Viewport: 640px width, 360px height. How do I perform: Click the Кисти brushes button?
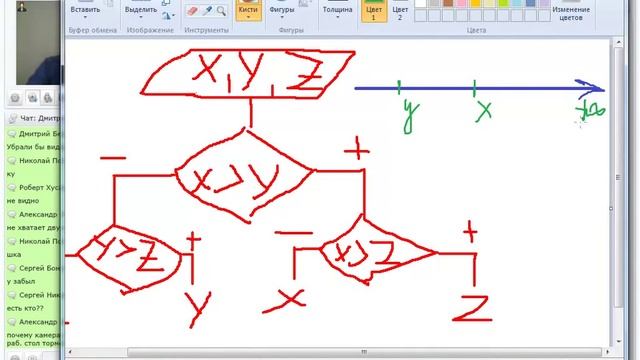[248, 9]
